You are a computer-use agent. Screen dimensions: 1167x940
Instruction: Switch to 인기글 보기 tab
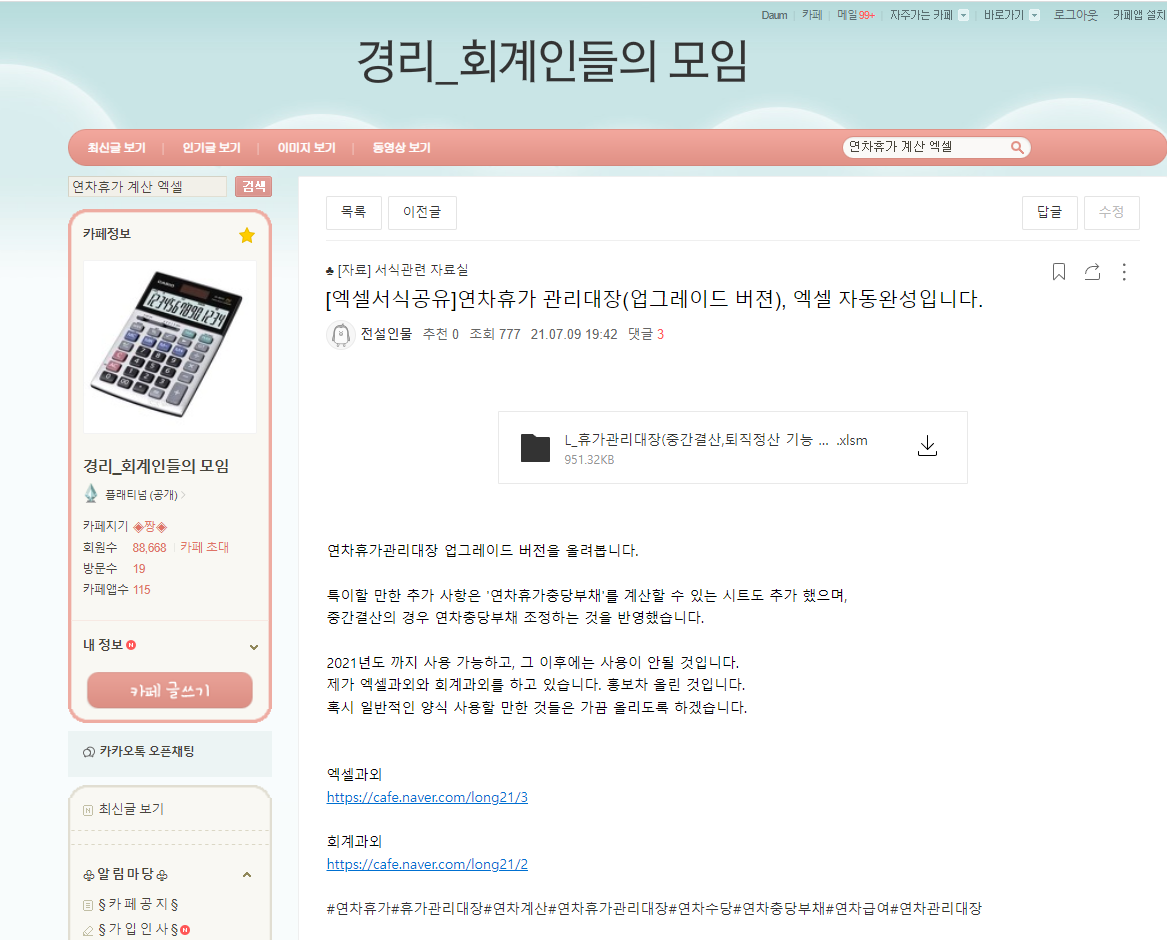click(211, 148)
